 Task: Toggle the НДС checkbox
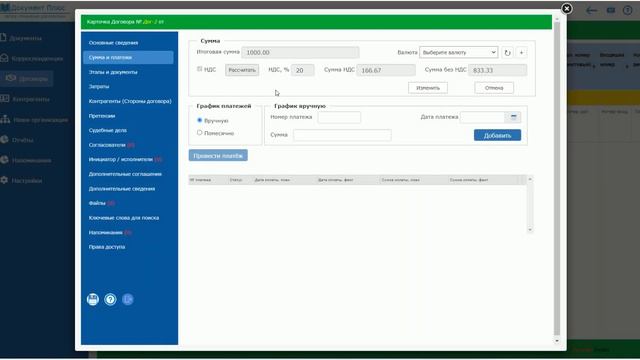tap(200, 69)
